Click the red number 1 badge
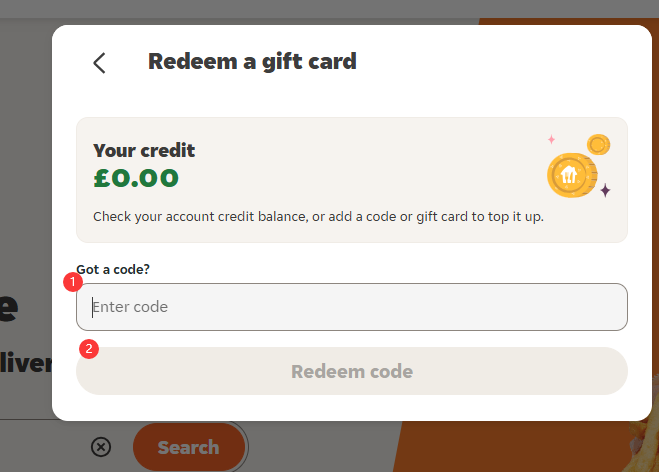Image resolution: width=659 pixels, height=472 pixels. pyautogui.click(x=72, y=282)
